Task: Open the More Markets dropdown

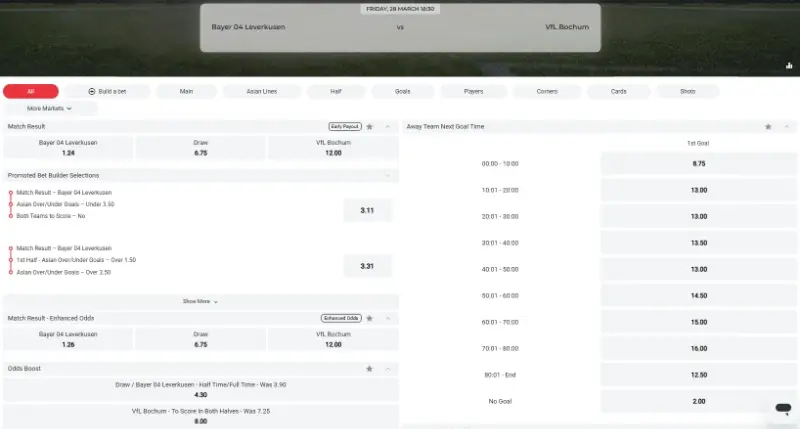Action: click(49, 108)
